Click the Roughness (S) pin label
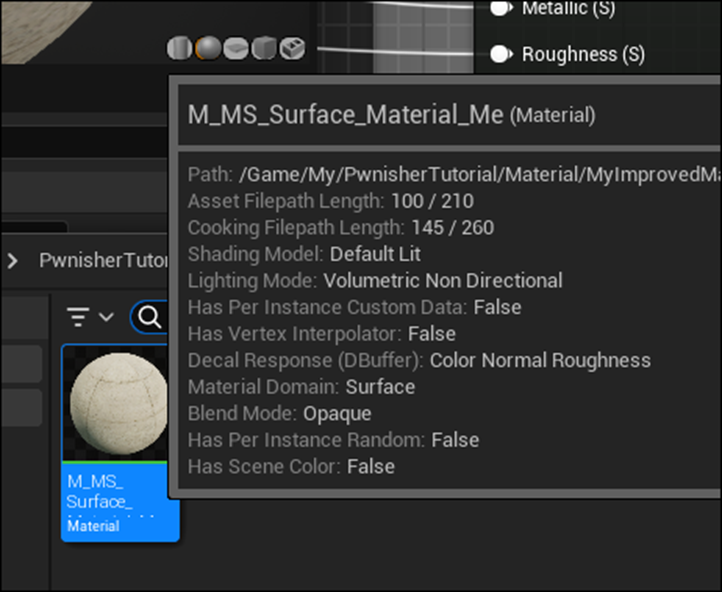The image size is (722, 592). point(583,54)
